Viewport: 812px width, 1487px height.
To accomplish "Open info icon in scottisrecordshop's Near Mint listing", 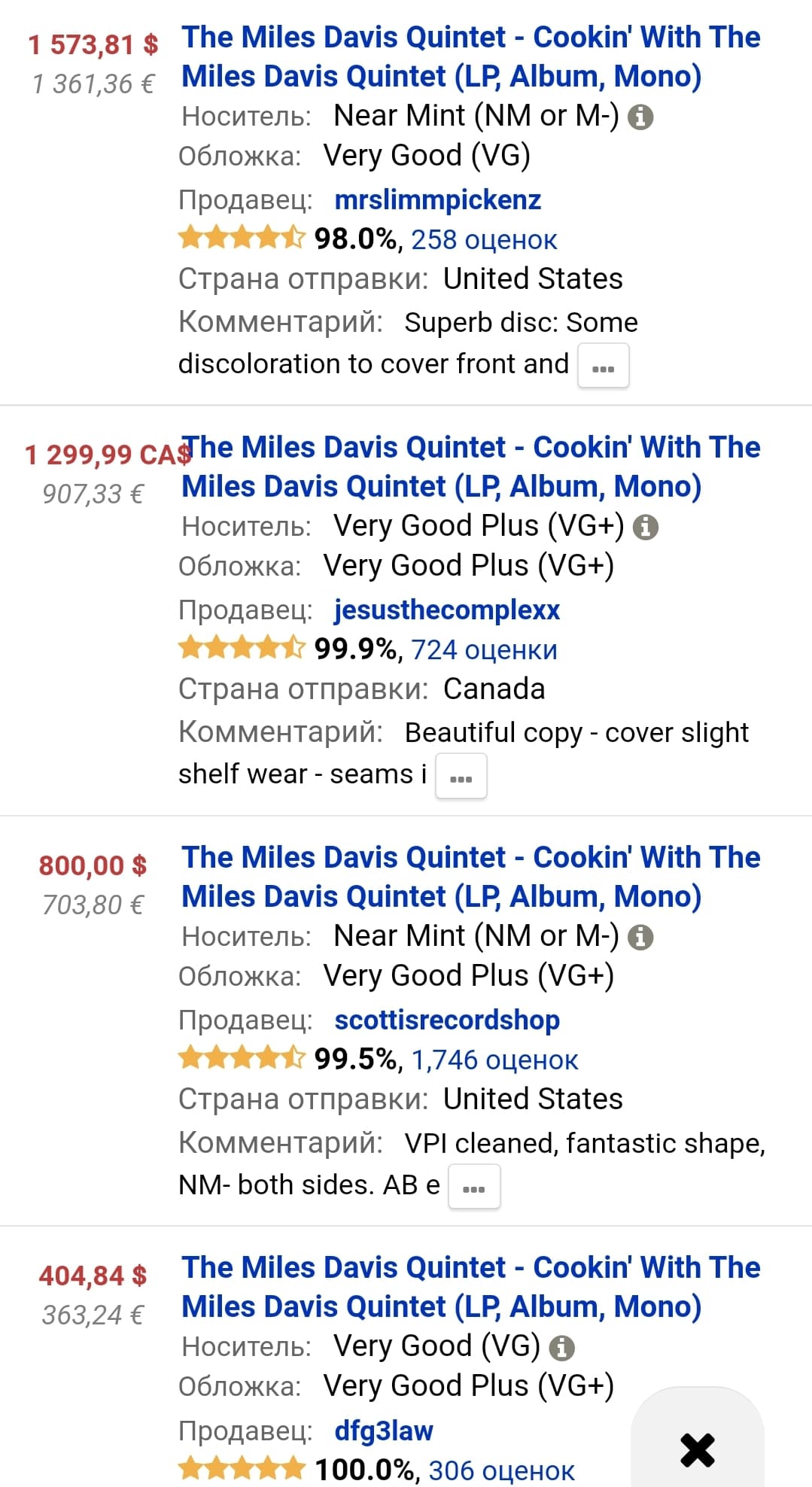I will [640, 938].
